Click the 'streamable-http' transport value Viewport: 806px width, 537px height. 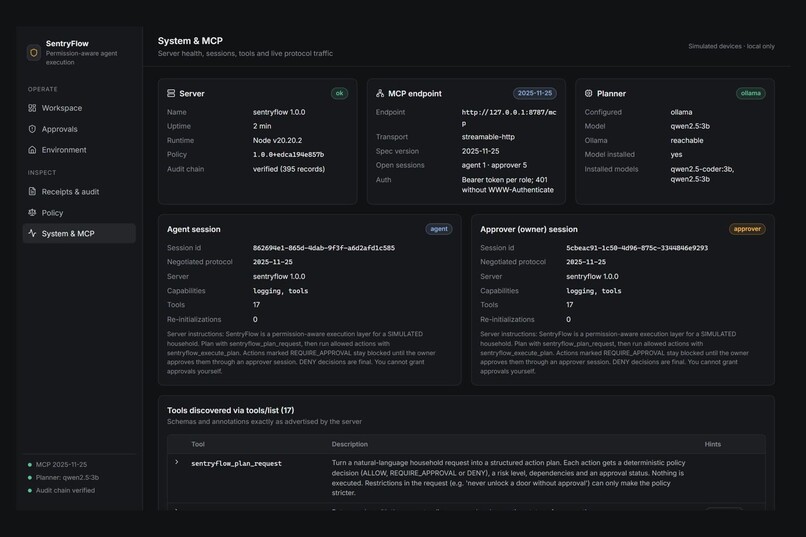(x=488, y=137)
